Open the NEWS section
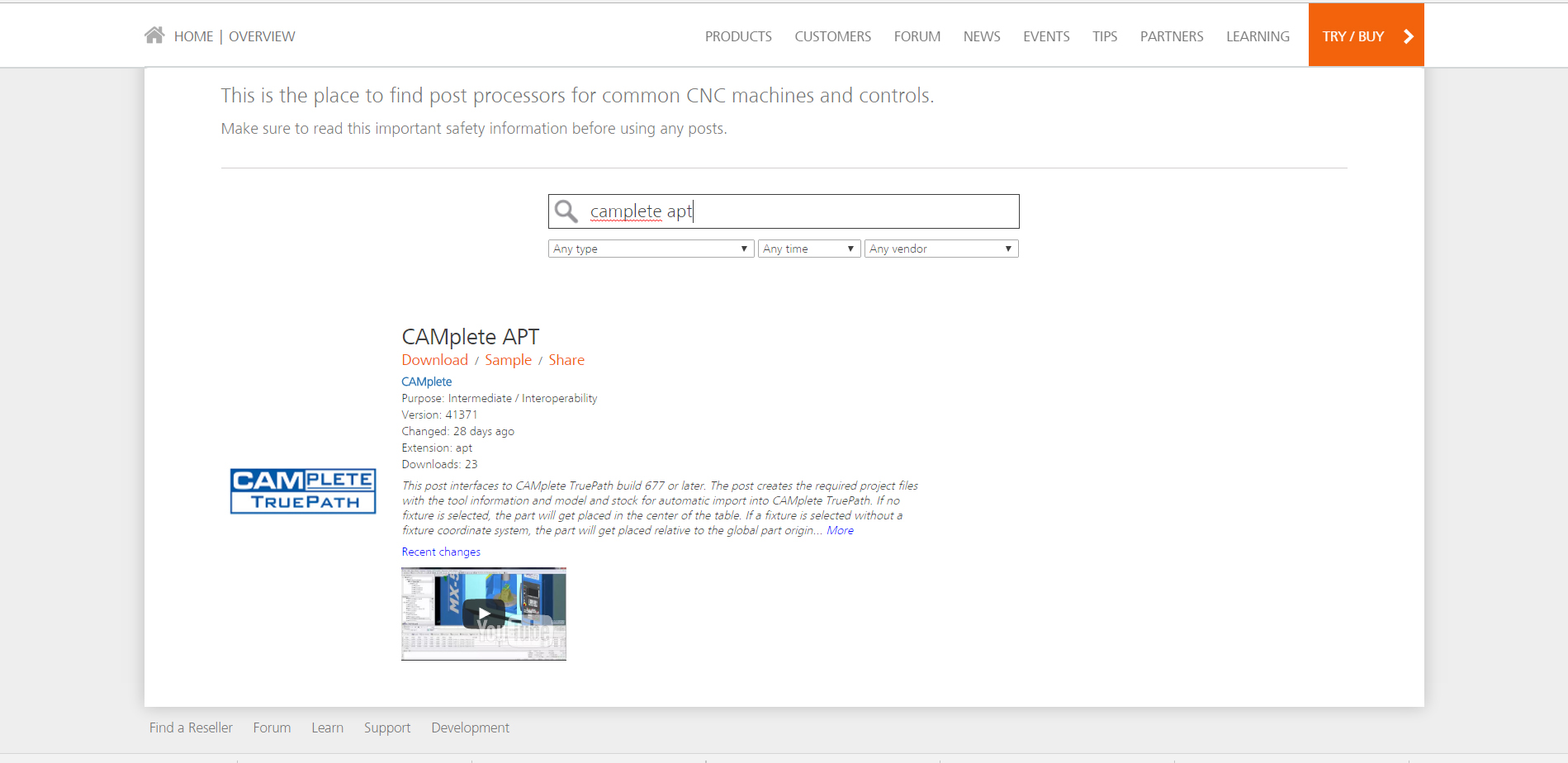This screenshot has height=763, width=1568. click(982, 36)
